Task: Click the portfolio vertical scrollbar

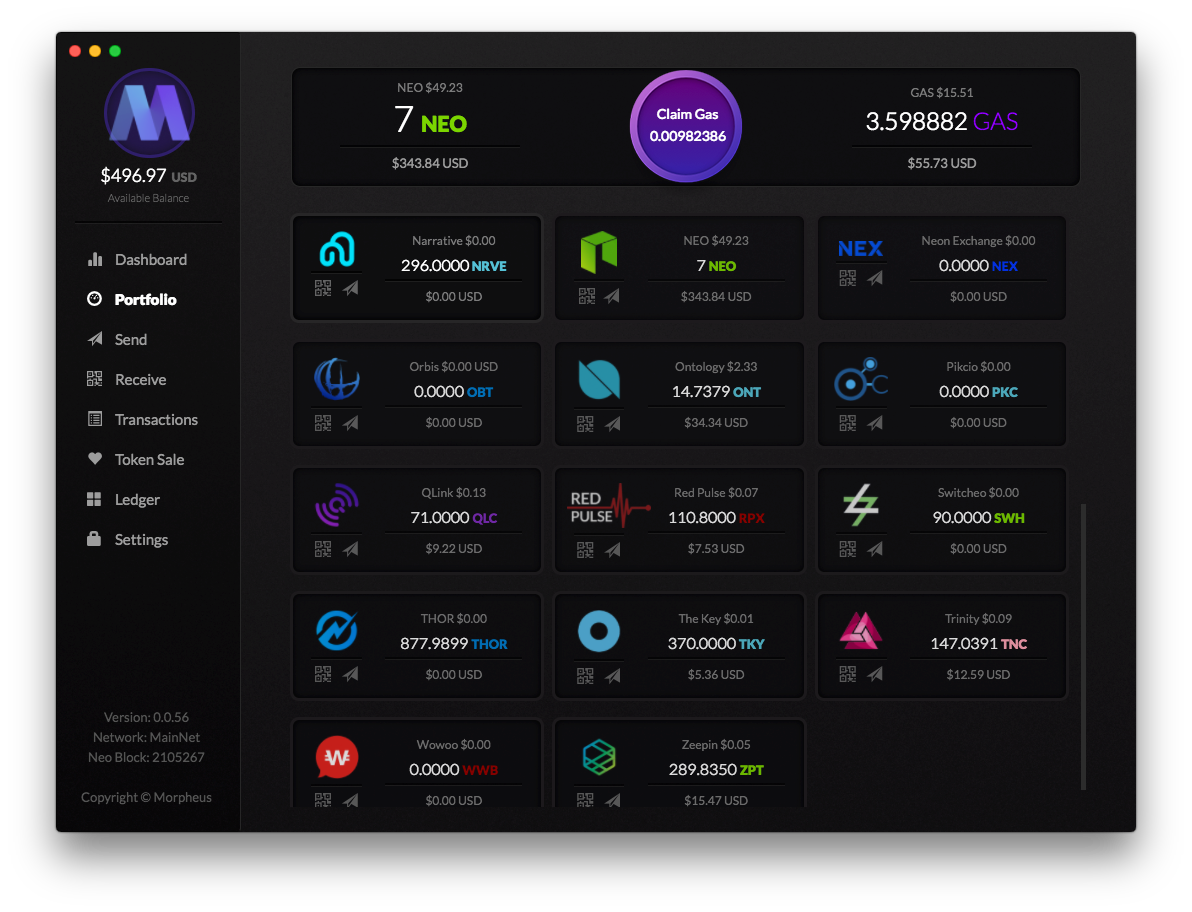Action: 1083,646
